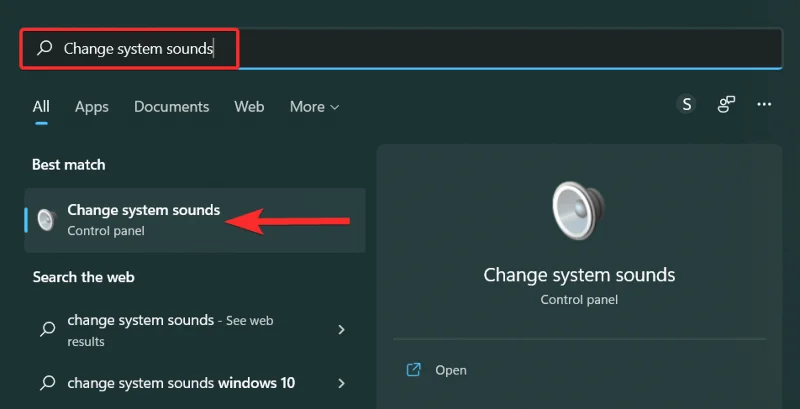Click the S account avatar icon
The width and height of the screenshot is (800, 409).
coord(686,104)
